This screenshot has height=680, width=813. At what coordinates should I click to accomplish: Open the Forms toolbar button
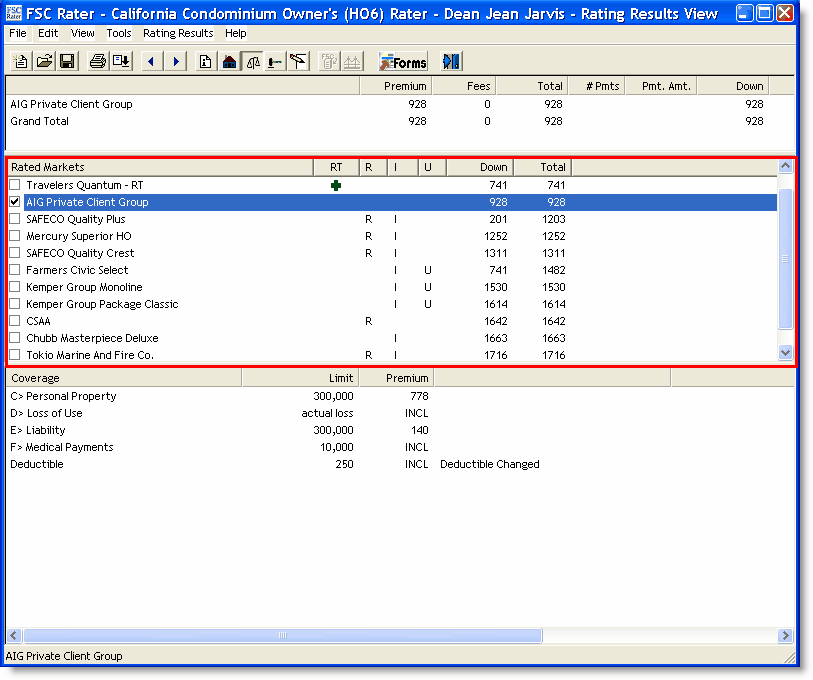(x=403, y=62)
